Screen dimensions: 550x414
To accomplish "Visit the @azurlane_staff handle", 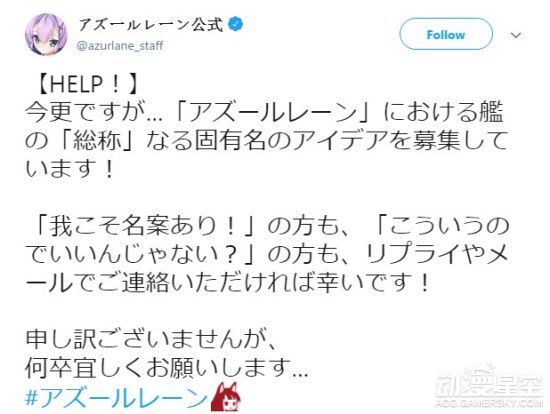I will [120, 46].
